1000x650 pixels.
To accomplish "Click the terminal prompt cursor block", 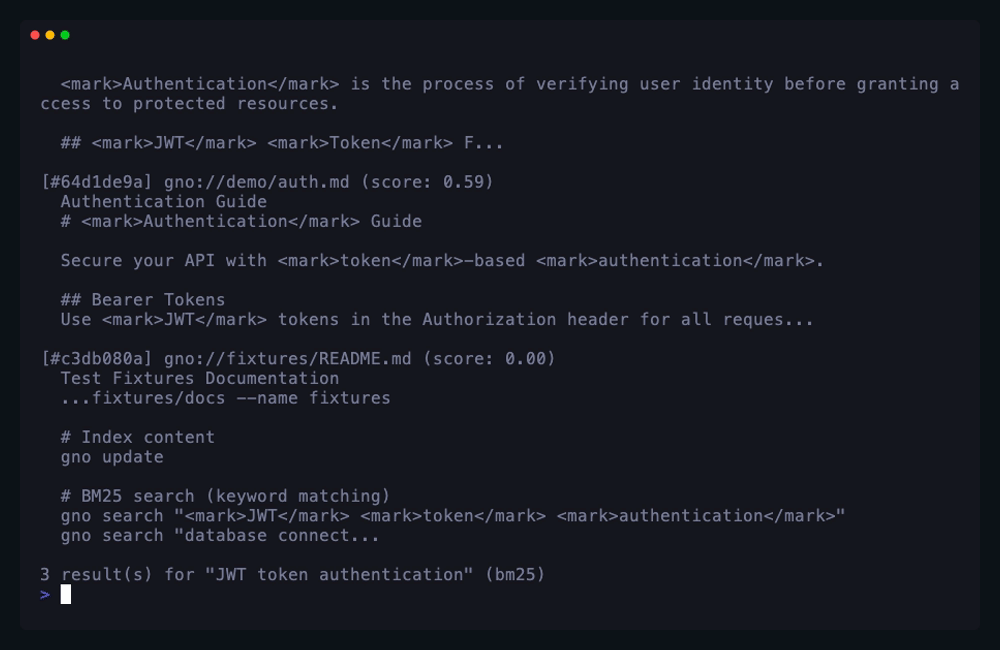I will (x=66, y=594).
